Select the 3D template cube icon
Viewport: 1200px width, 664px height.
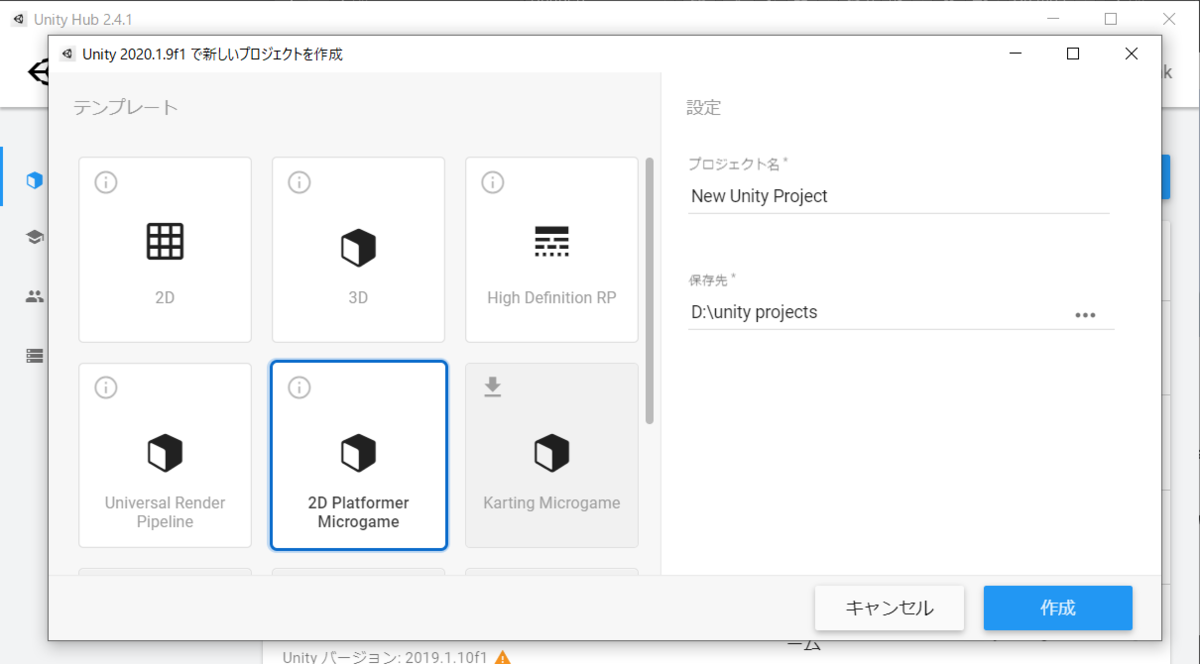click(x=358, y=248)
